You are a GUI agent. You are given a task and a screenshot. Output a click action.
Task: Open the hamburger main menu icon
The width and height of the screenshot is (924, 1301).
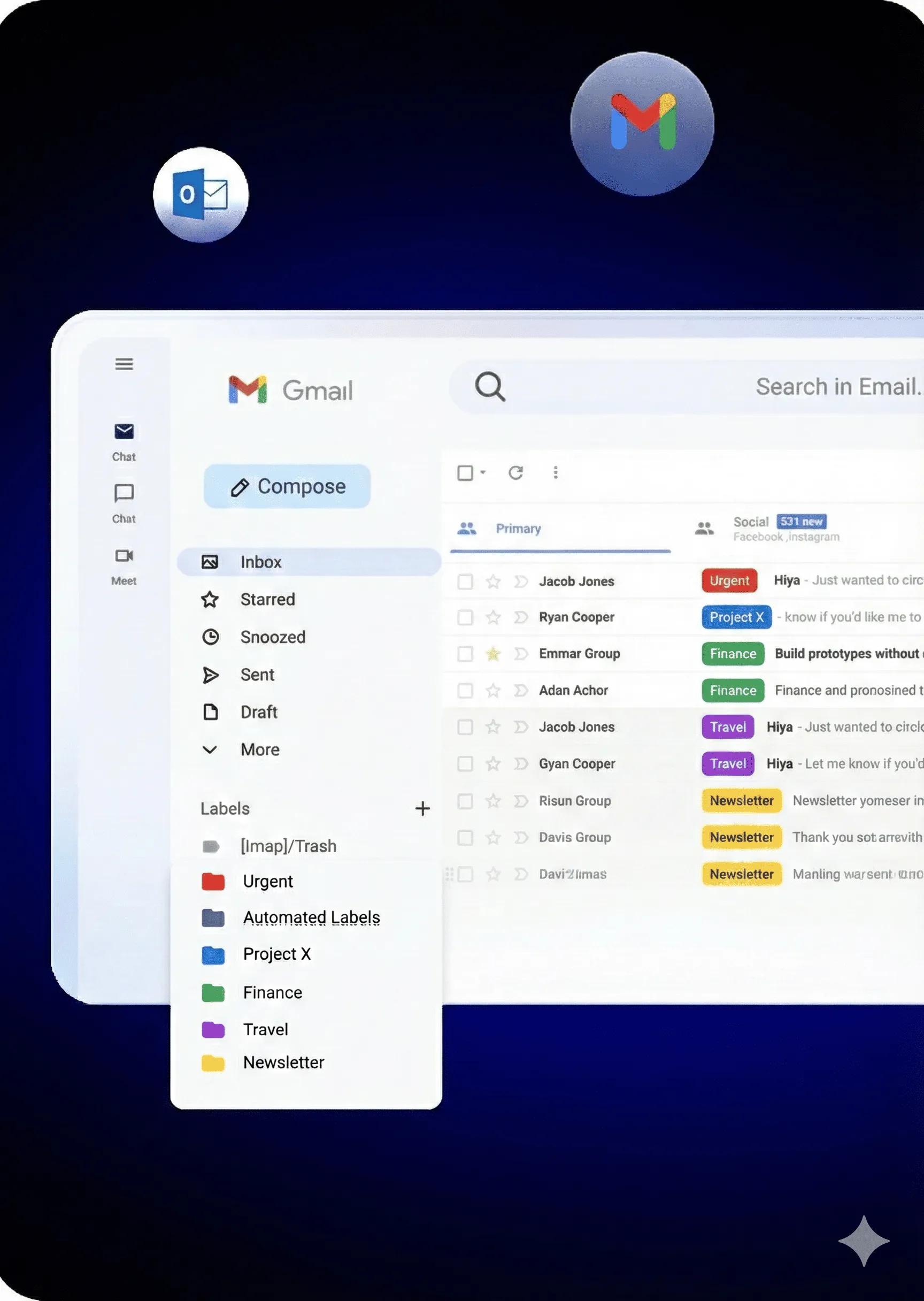pos(124,364)
